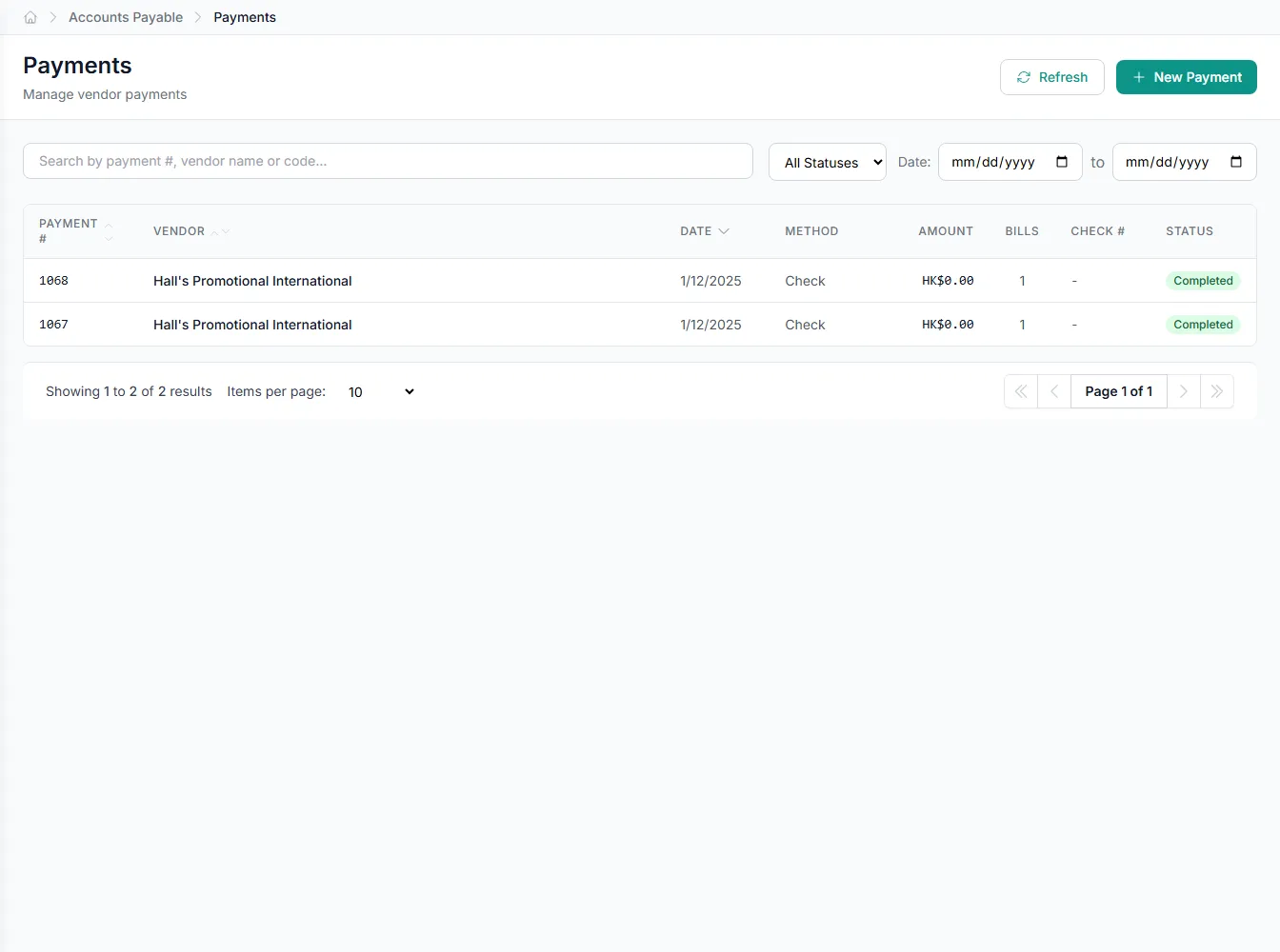Select payment number 1067

[53, 325]
